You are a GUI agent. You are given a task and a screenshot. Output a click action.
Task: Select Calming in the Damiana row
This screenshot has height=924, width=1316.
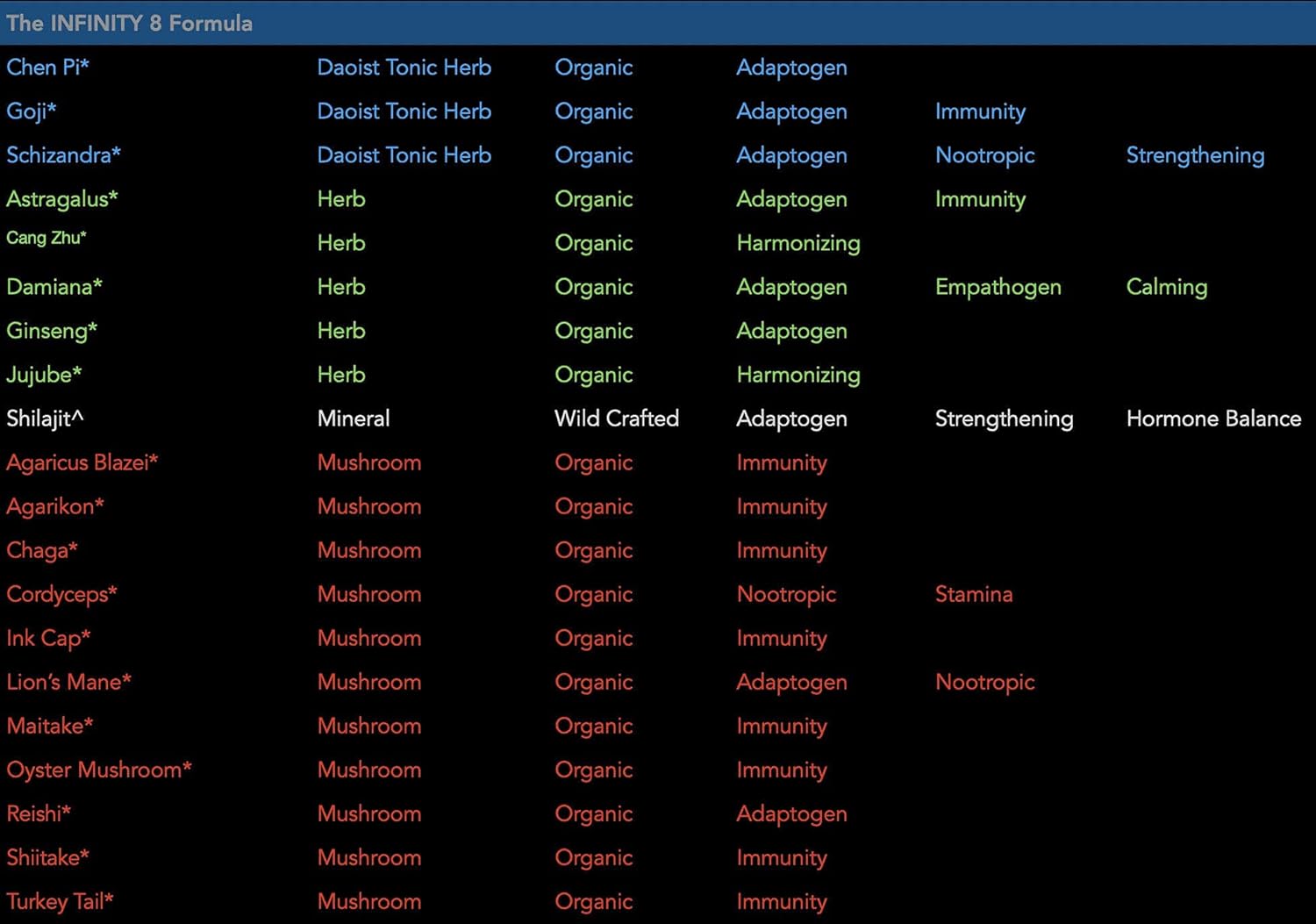pyautogui.click(x=1166, y=287)
